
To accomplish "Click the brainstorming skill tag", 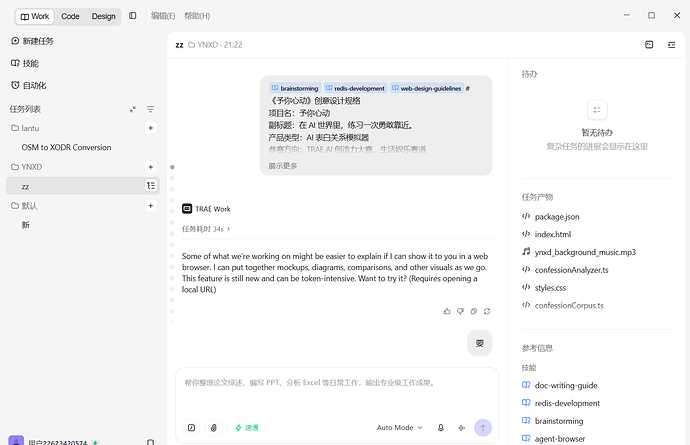I will [295, 88].
